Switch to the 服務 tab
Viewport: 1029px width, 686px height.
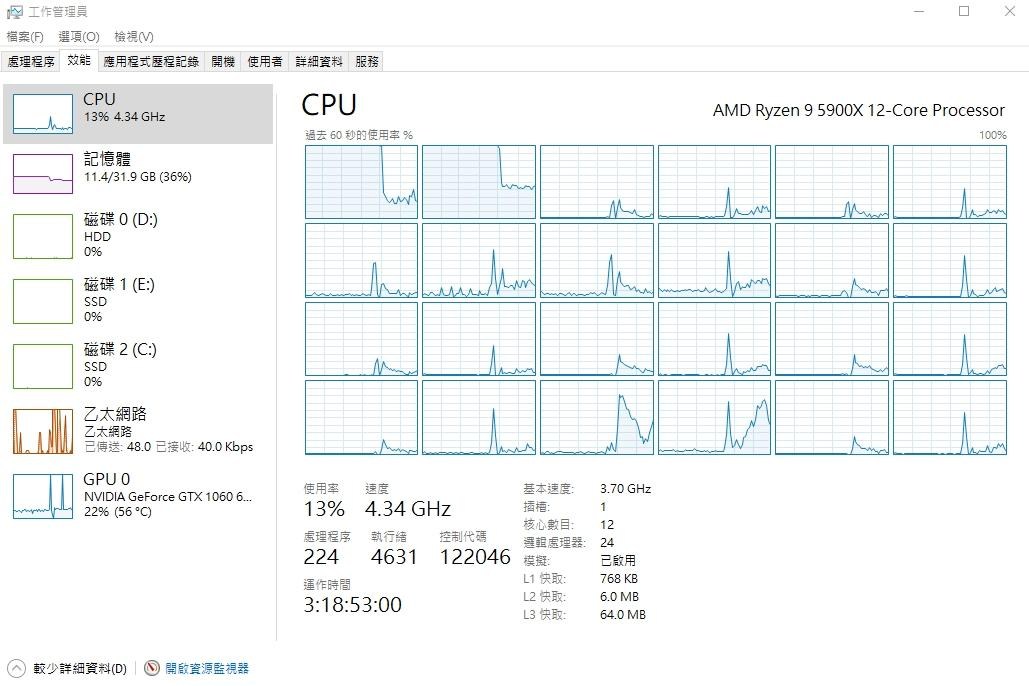366,60
